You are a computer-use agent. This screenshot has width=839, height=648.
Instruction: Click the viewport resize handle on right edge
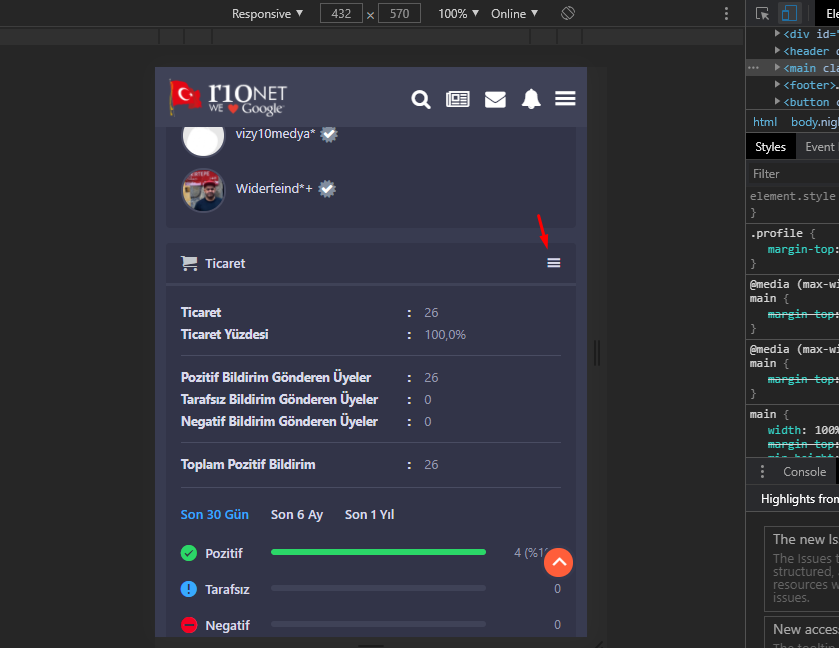597,353
